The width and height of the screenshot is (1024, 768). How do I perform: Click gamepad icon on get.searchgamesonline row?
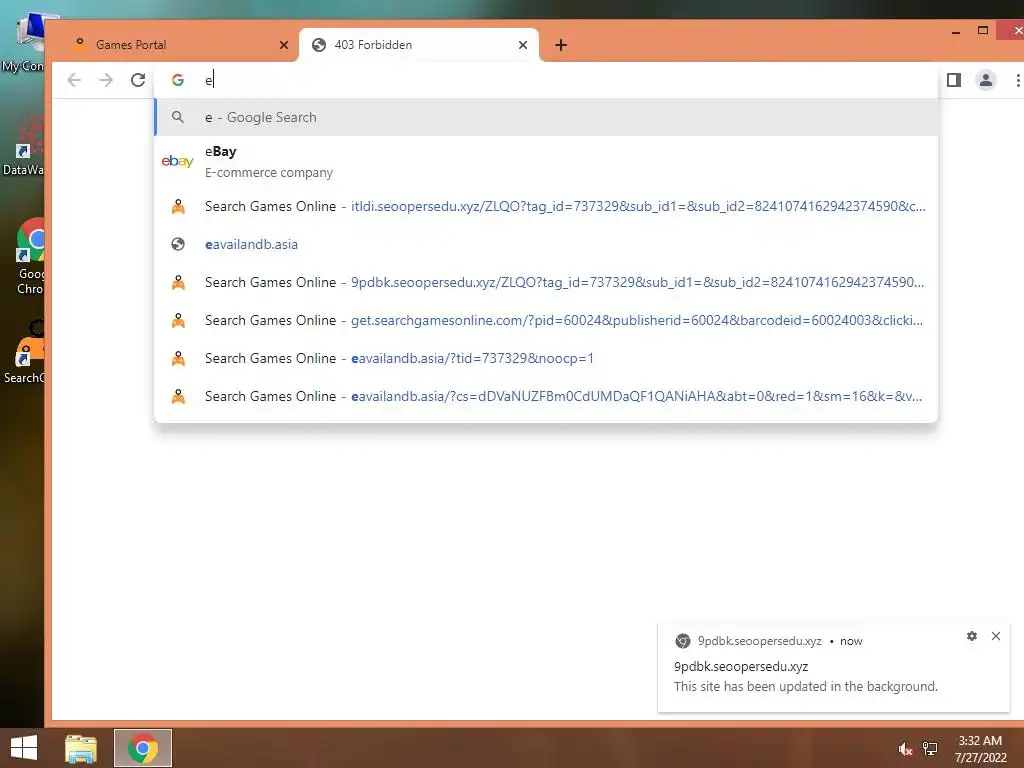(178, 321)
